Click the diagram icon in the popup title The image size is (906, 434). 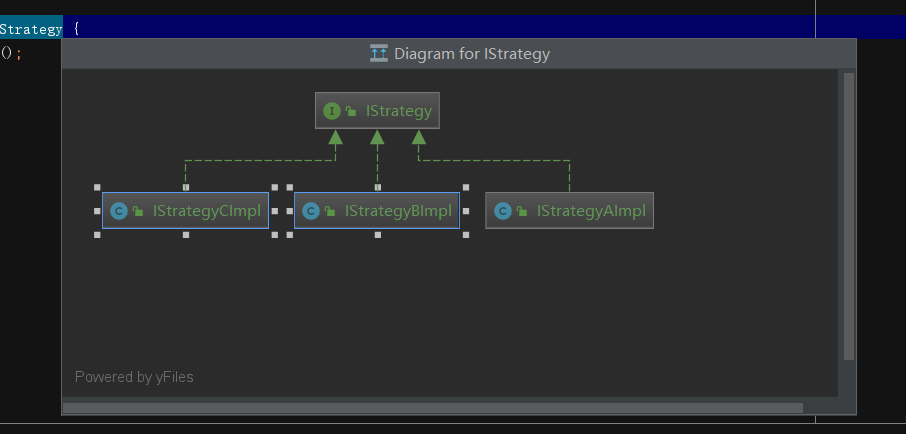379,54
